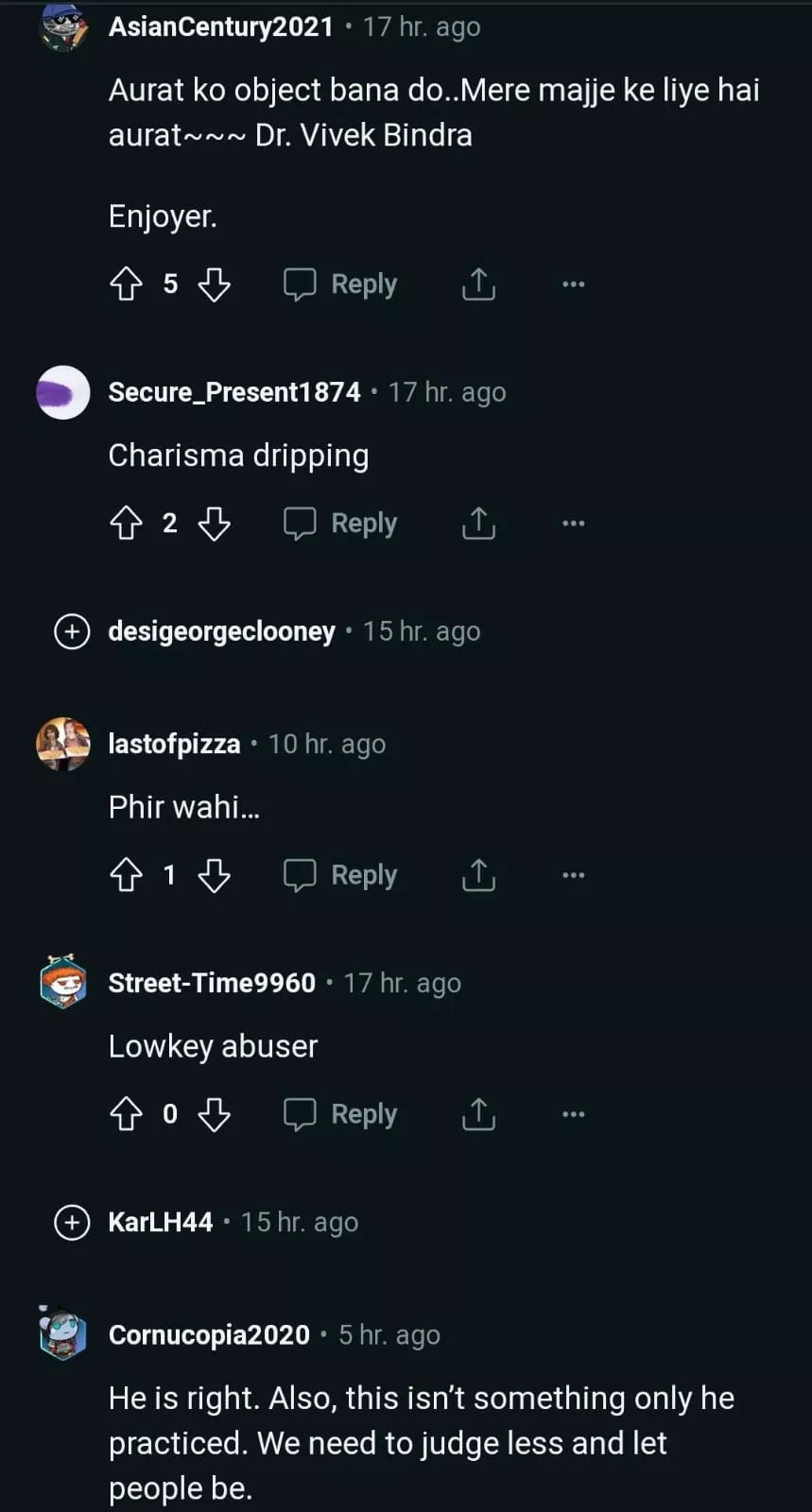
Task: Open more options on AsianCentury2021's comment
Action: [573, 283]
